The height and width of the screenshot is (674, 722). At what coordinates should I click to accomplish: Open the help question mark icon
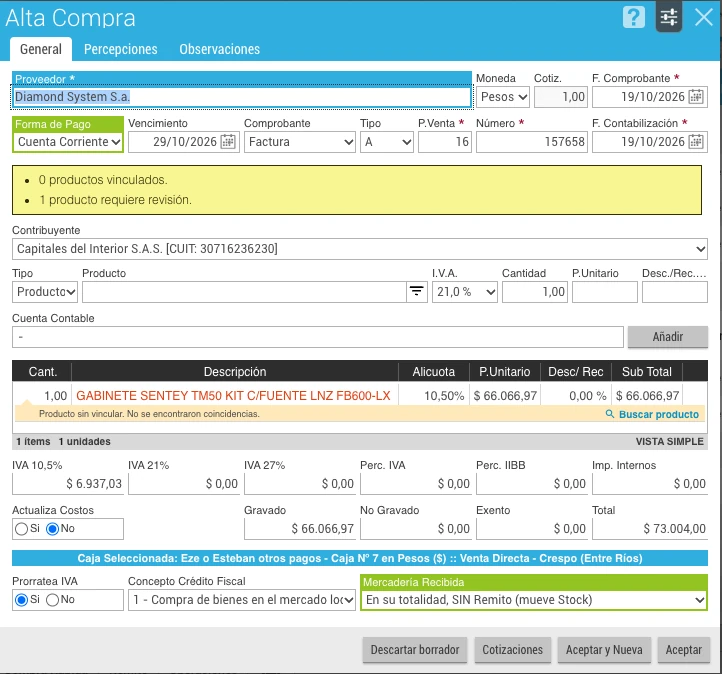pos(634,17)
